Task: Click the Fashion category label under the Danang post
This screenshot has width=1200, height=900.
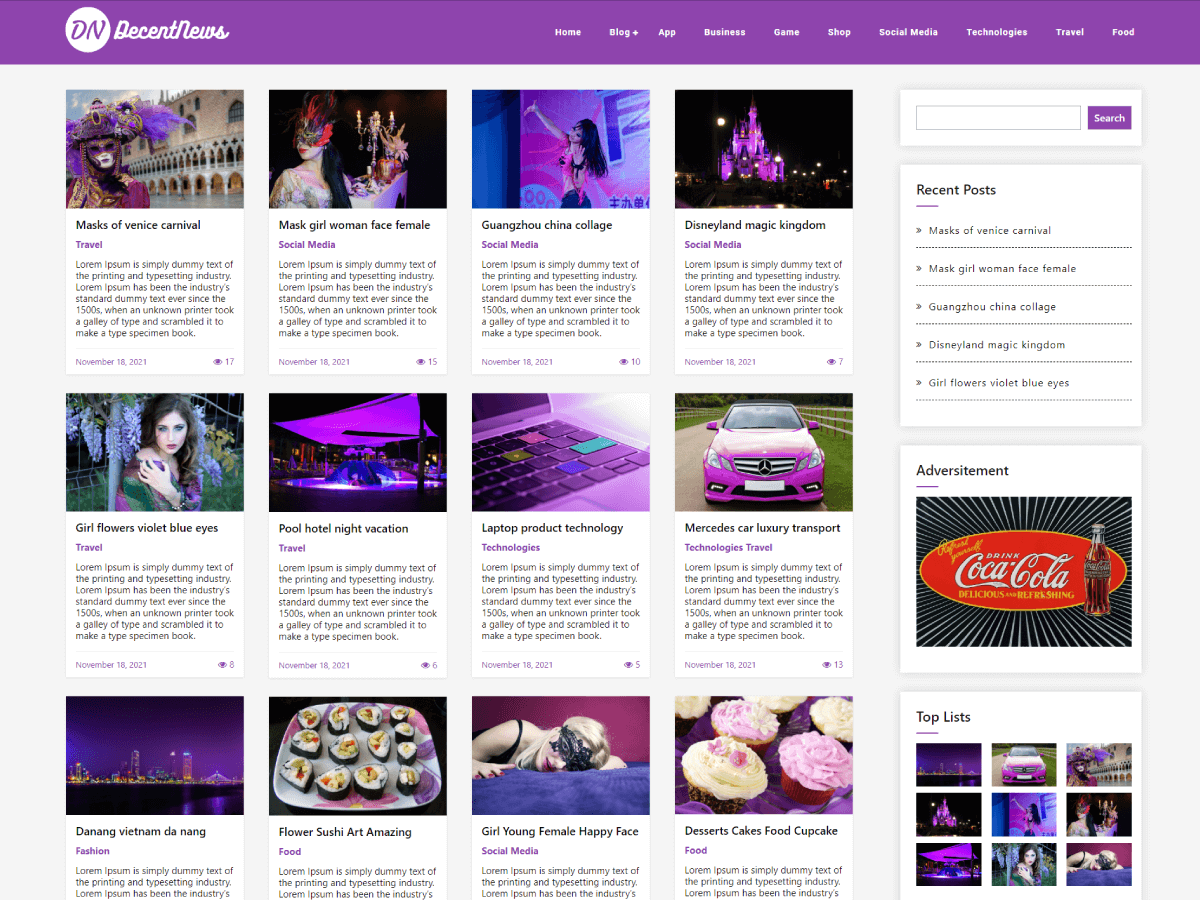Action: [x=92, y=851]
